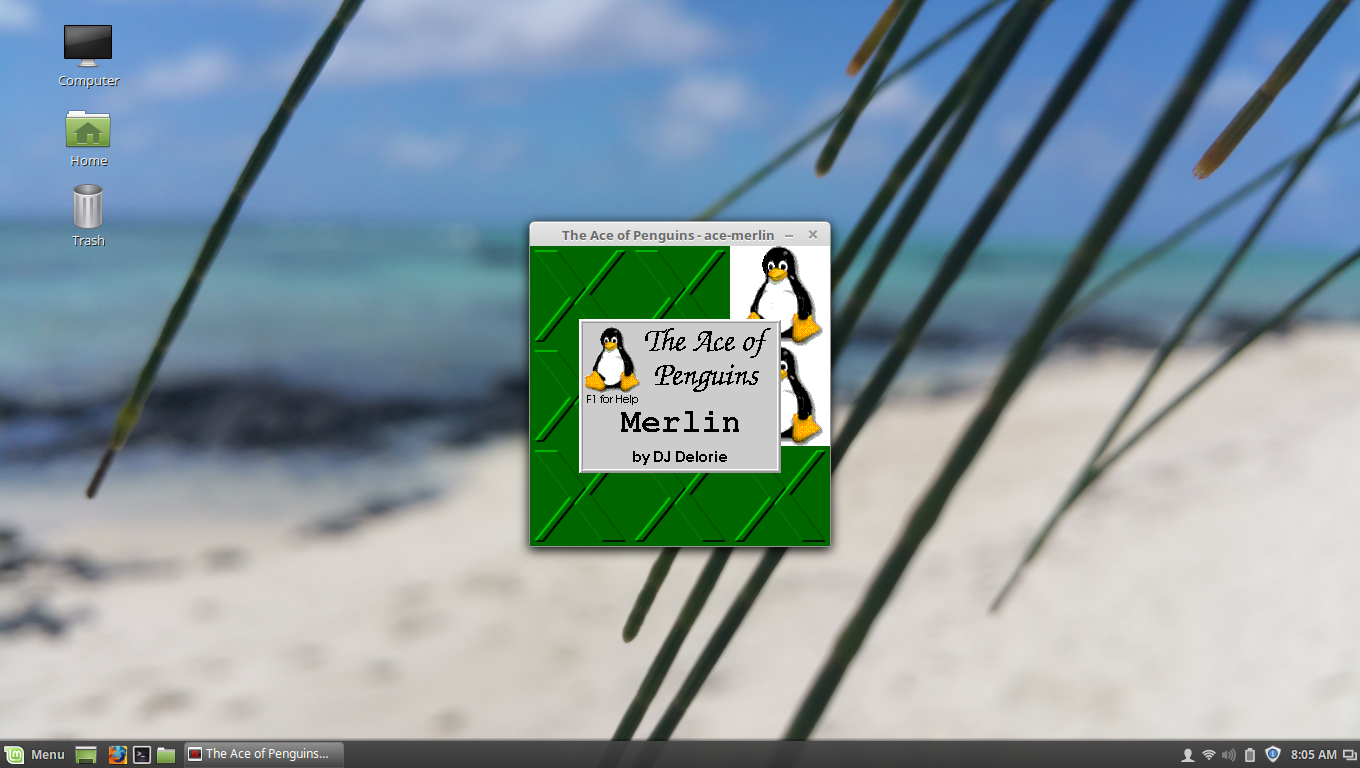This screenshot has height=768, width=1360.
Task: Click the Show Desktop taskbar icon
Action: 86,754
